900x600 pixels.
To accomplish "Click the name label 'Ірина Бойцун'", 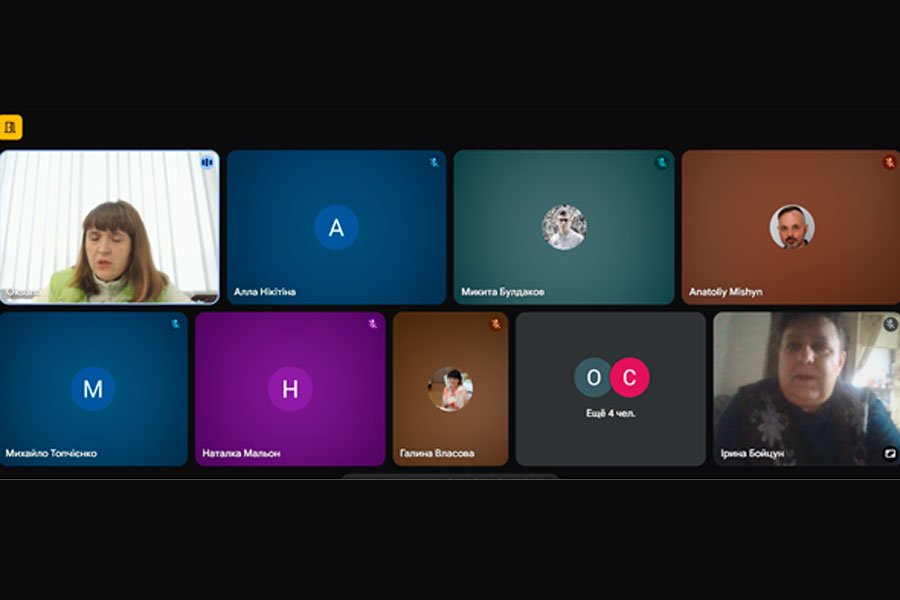I will coord(752,454).
